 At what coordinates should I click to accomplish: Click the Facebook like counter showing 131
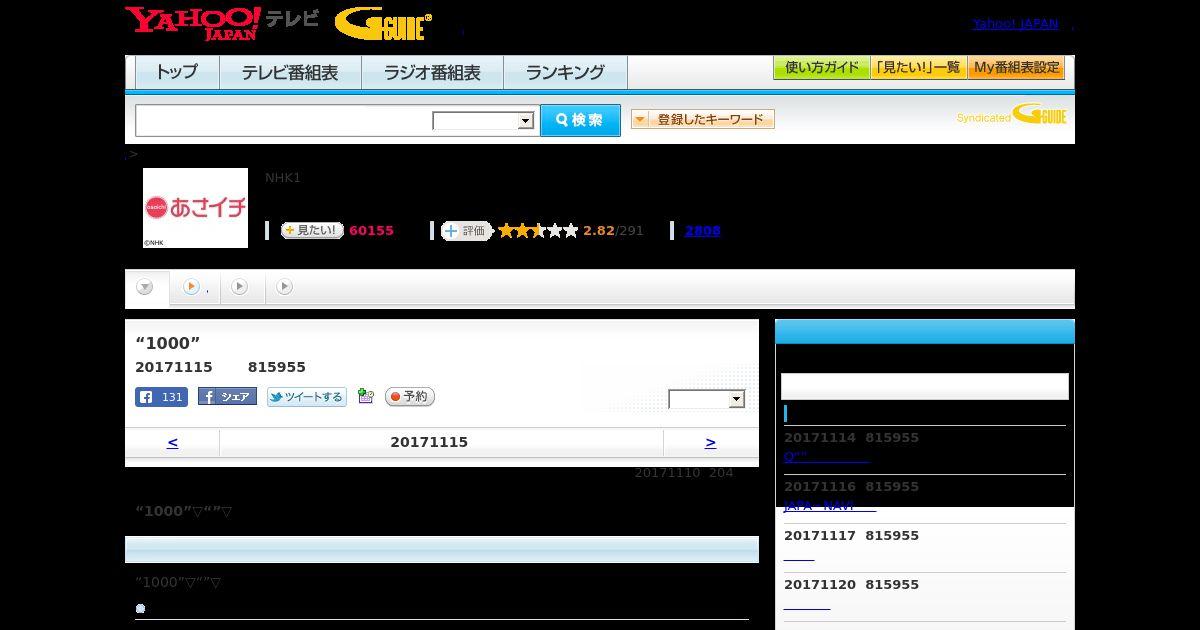[161, 397]
